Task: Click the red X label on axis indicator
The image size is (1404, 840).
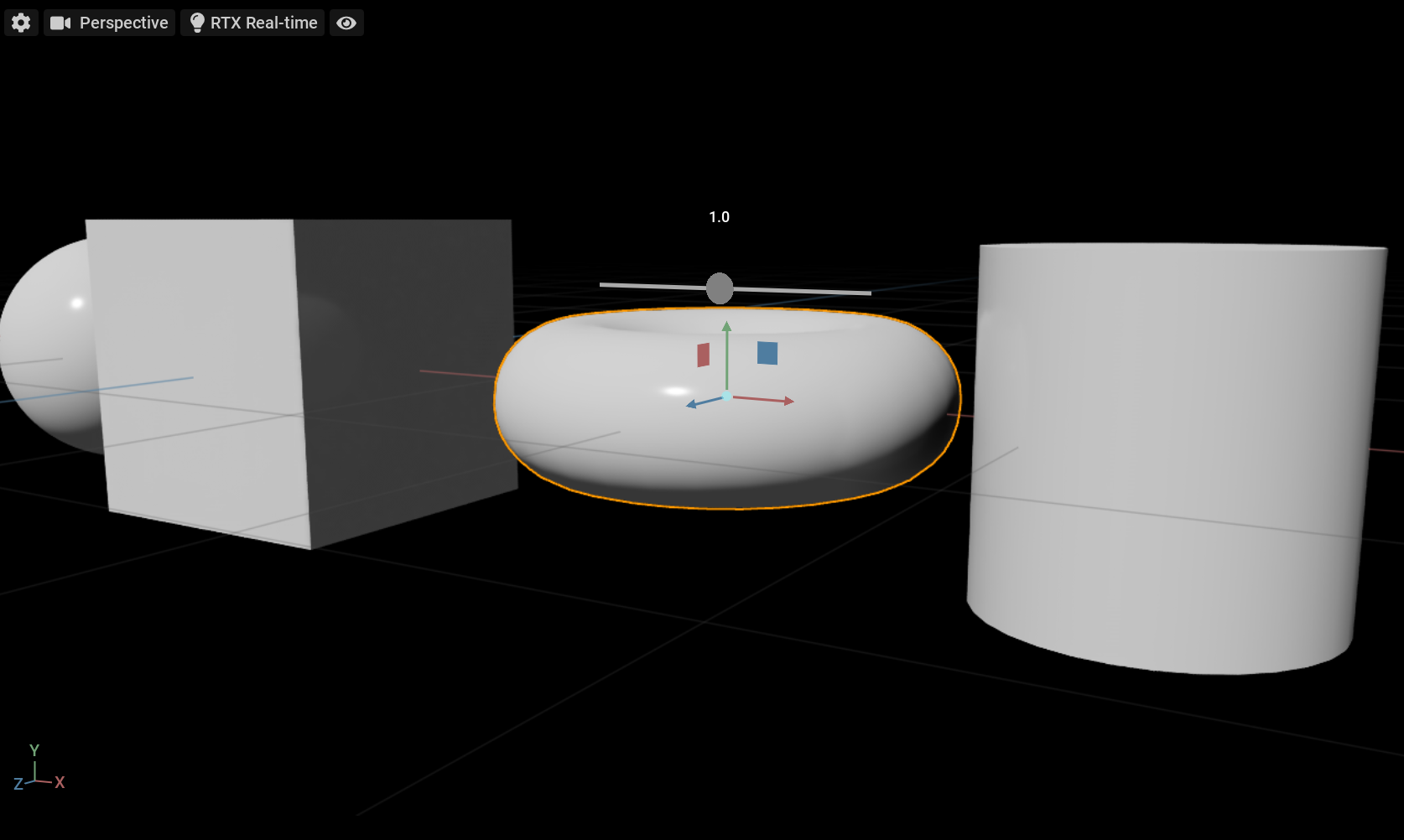Action: 60,782
